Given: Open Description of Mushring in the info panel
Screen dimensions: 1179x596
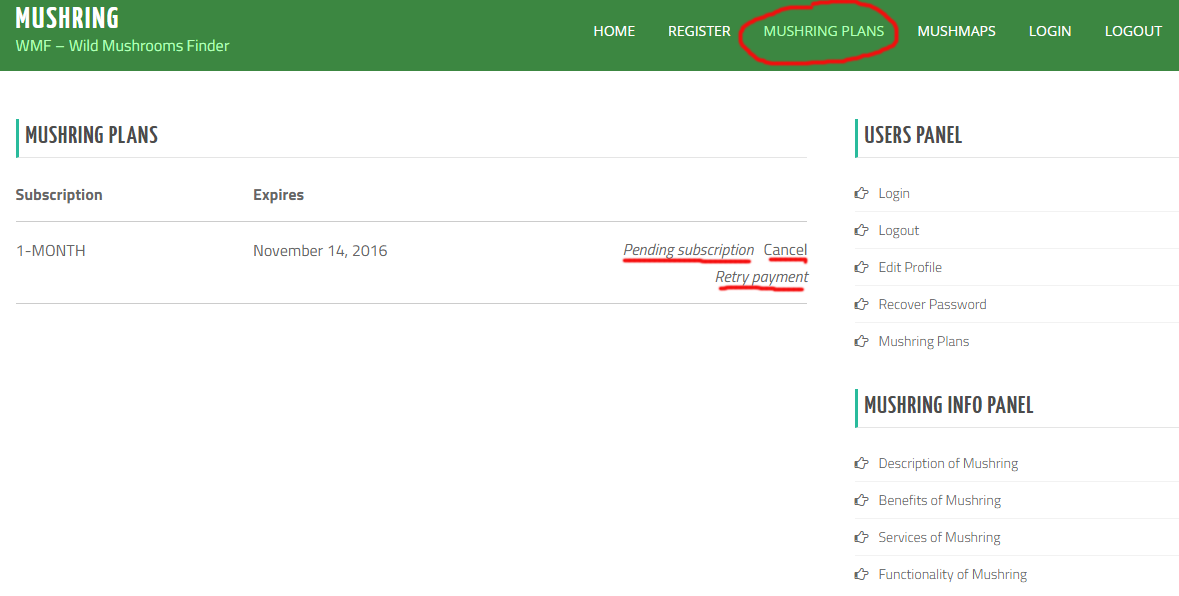Looking at the screenshot, I should coord(948,464).
